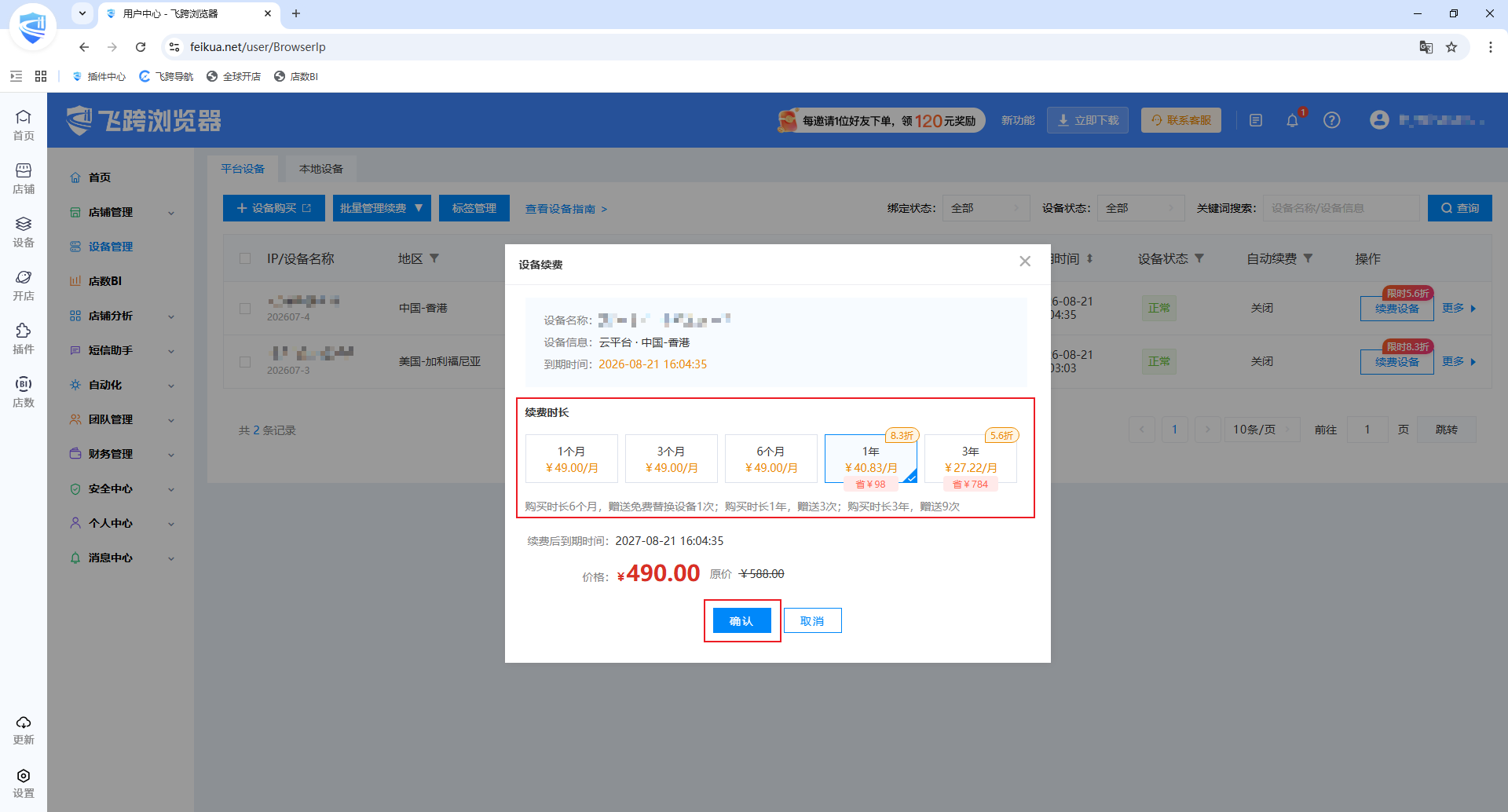
Task: Click the 店数BI bookmark
Action: click(296, 76)
